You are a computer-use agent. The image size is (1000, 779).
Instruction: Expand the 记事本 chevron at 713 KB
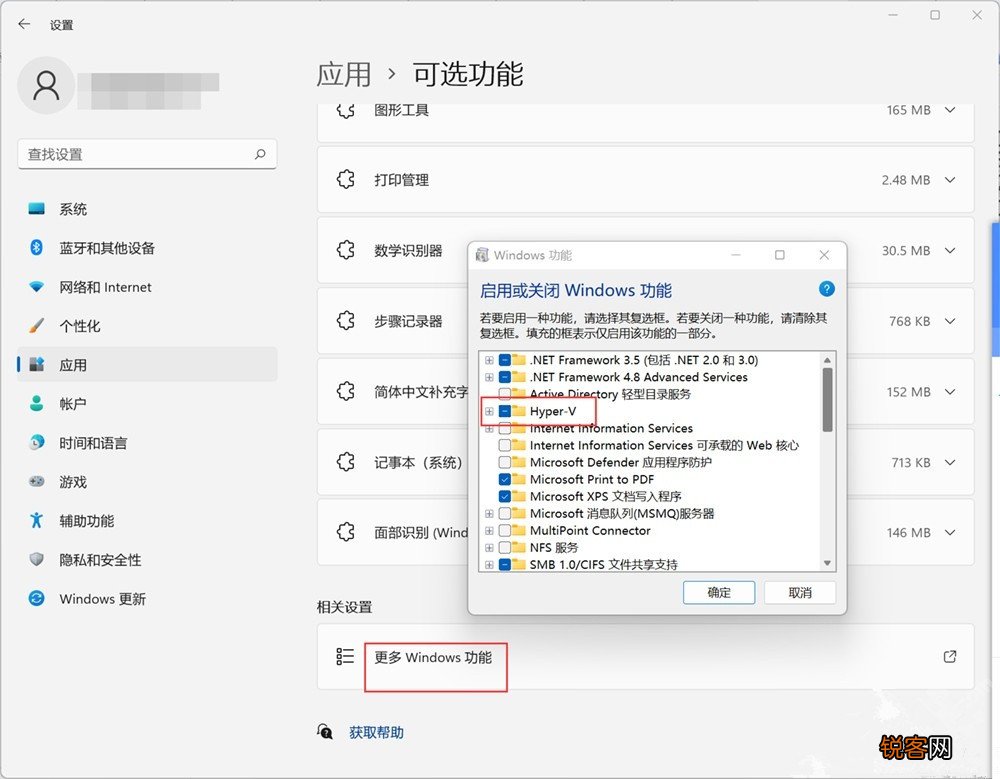(x=950, y=462)
